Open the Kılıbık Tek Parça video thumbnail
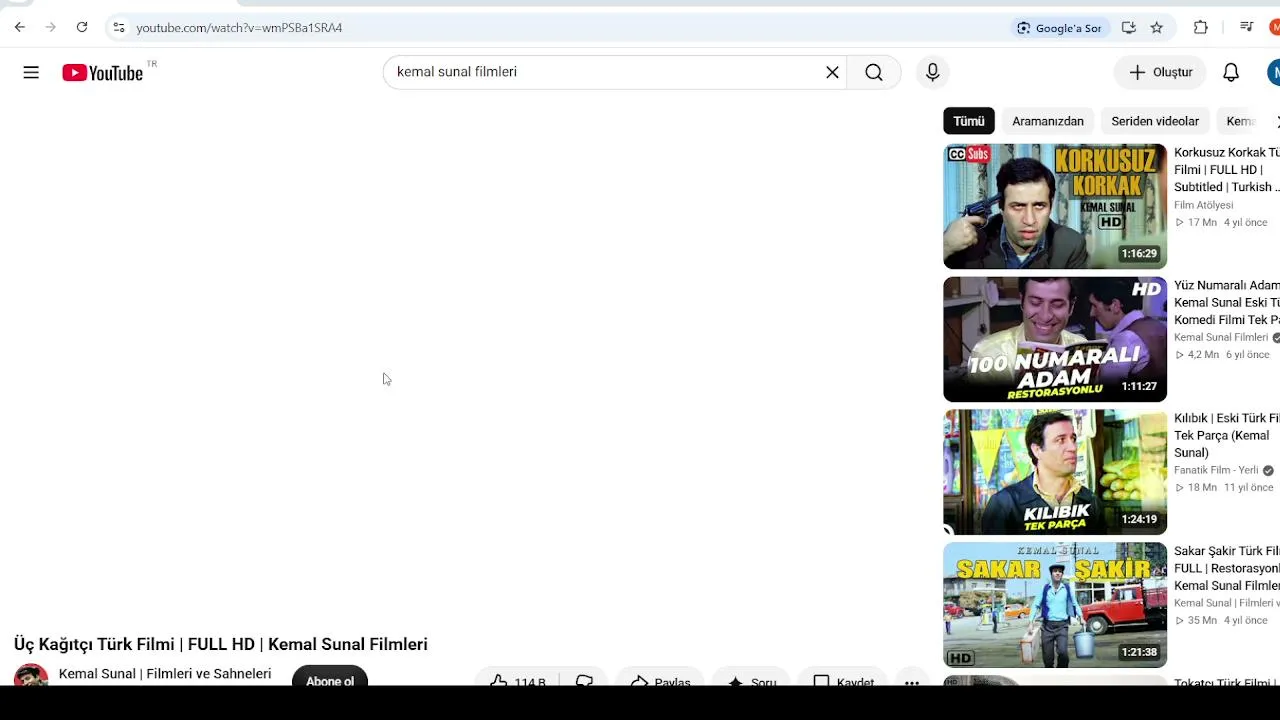Screen dimensions: 1280x720 pyautogui.click(x=1055, y=472)
